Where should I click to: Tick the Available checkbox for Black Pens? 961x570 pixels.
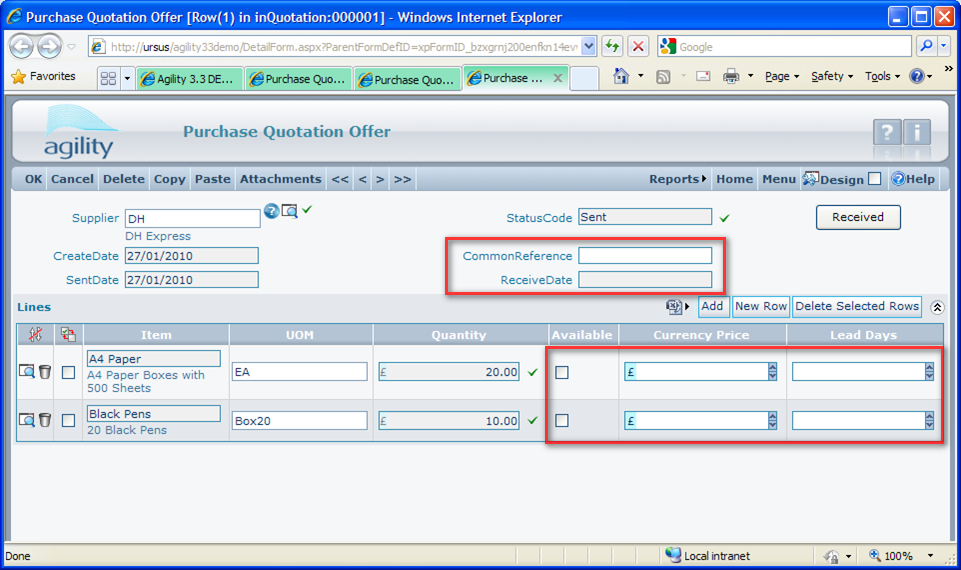click(562, 421)
